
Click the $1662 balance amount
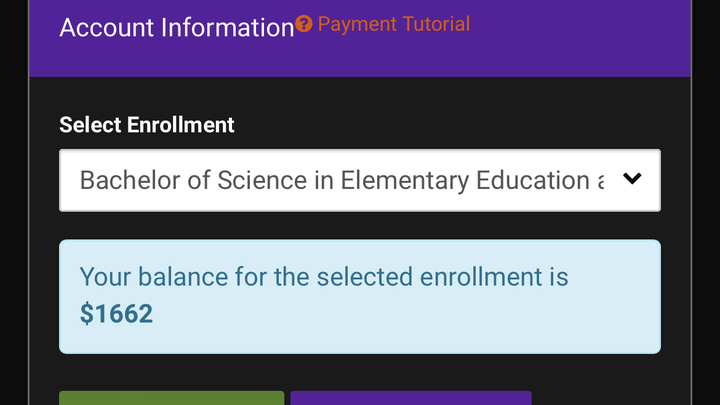116,314
